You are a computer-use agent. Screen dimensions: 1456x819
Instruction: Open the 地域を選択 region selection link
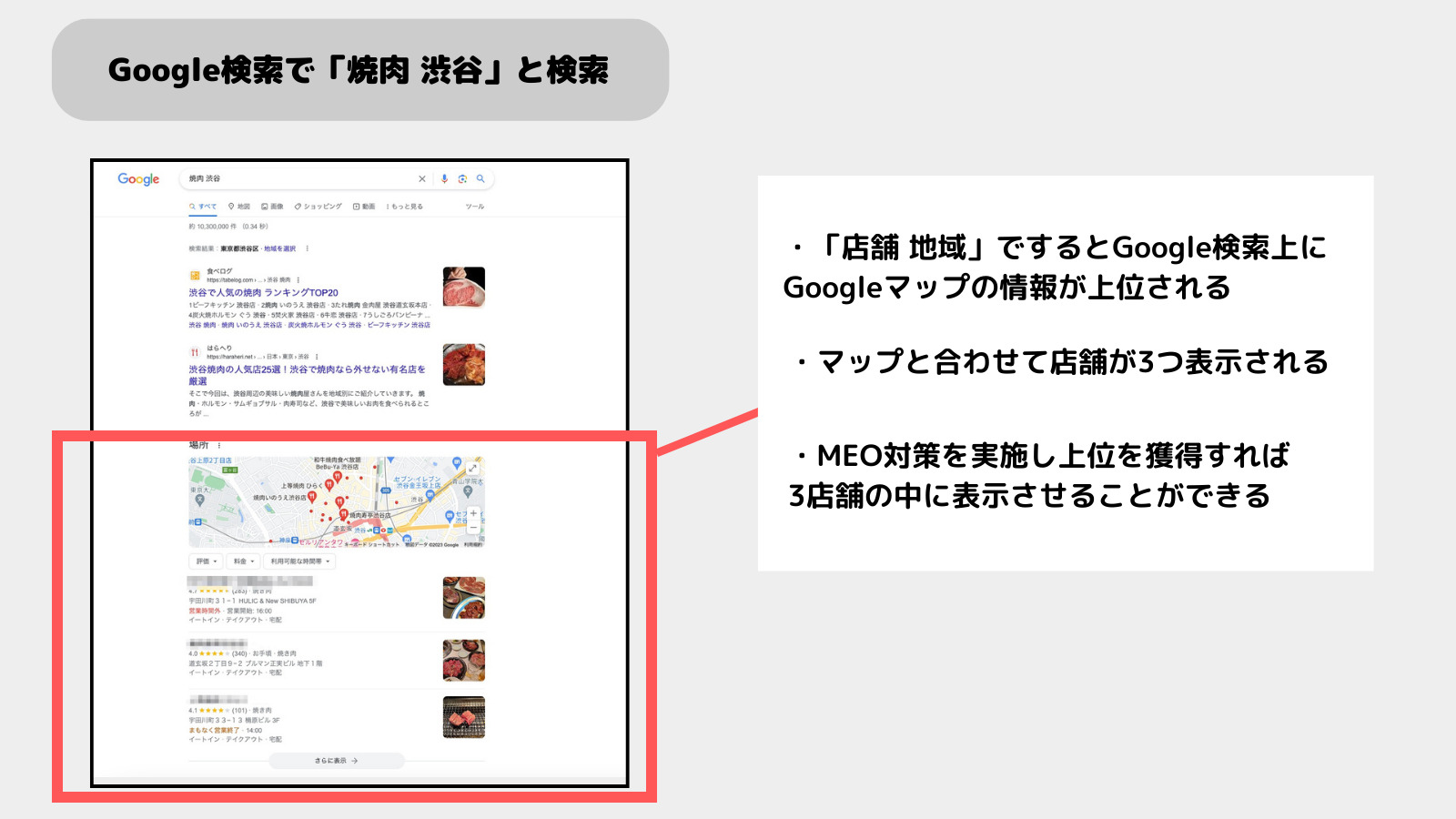[x=279, y=248]
